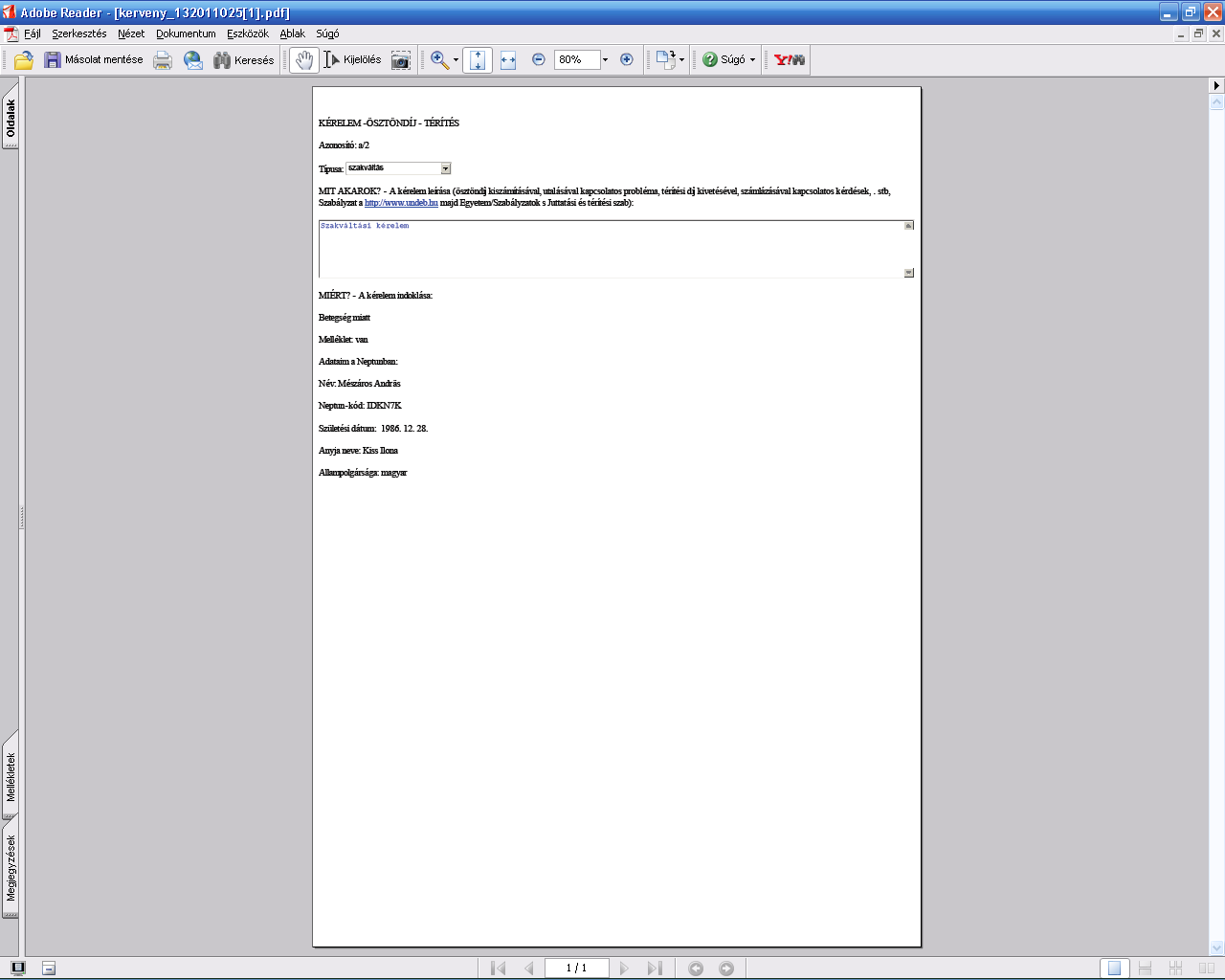
Task: Click inside the Szakváltási kérelem text field
Action: 612,249
